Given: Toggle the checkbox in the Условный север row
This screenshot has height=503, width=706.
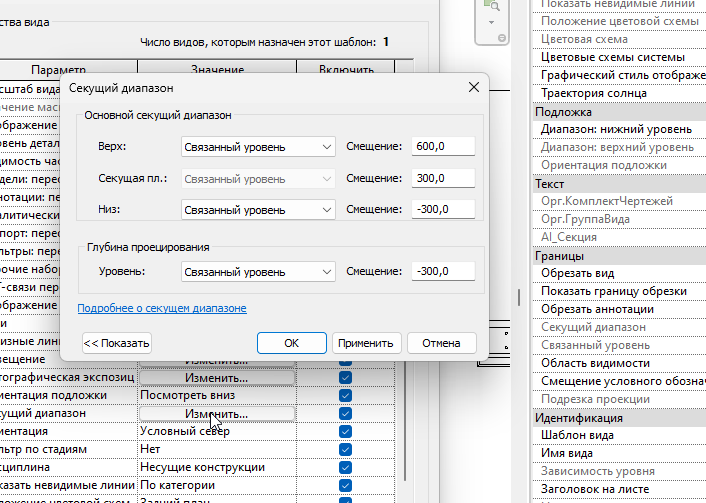Looking at the screenshot, I should (345, 431).
